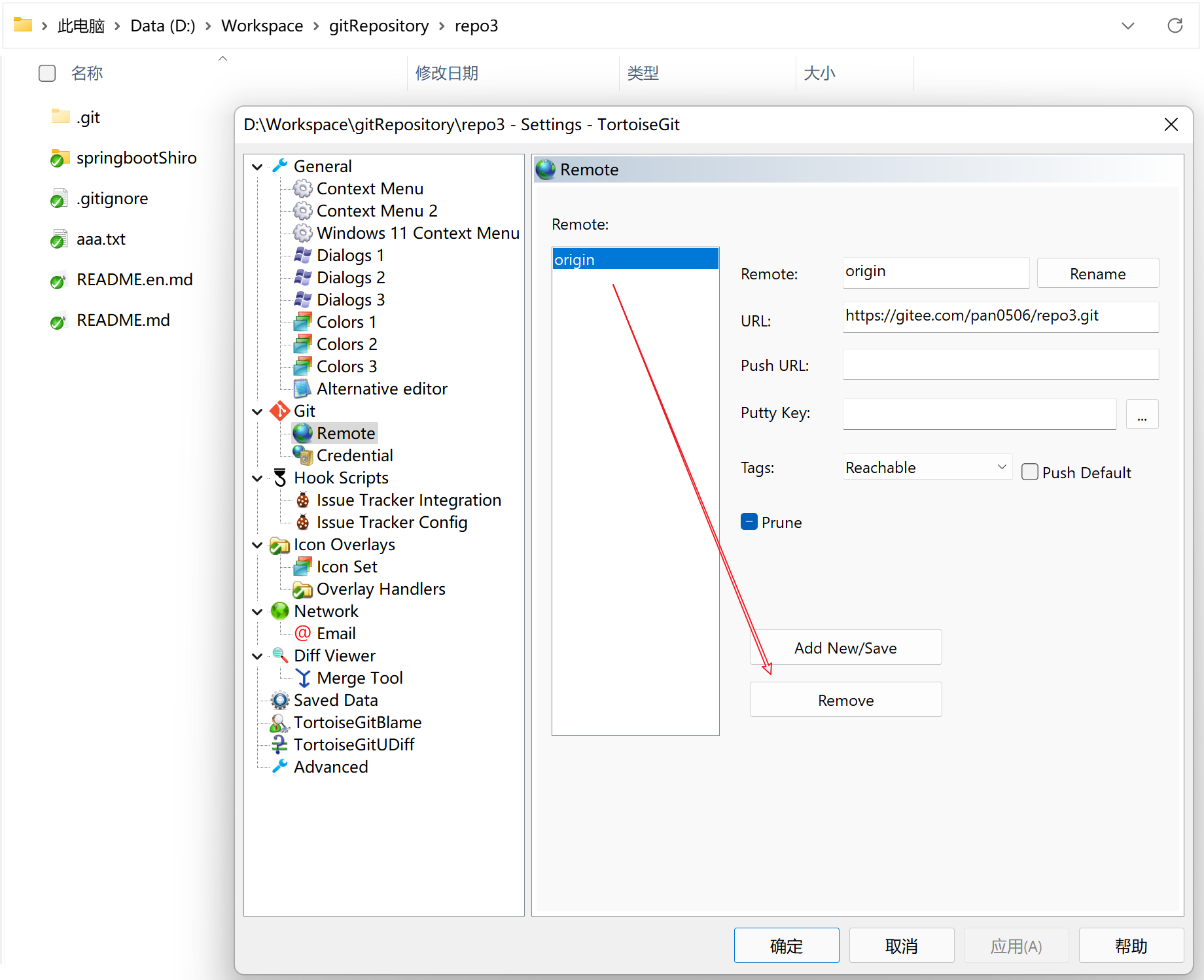Click the Issue Tracker Integration bug icon
The image size is (1204, 980).
tap(302, 500)
